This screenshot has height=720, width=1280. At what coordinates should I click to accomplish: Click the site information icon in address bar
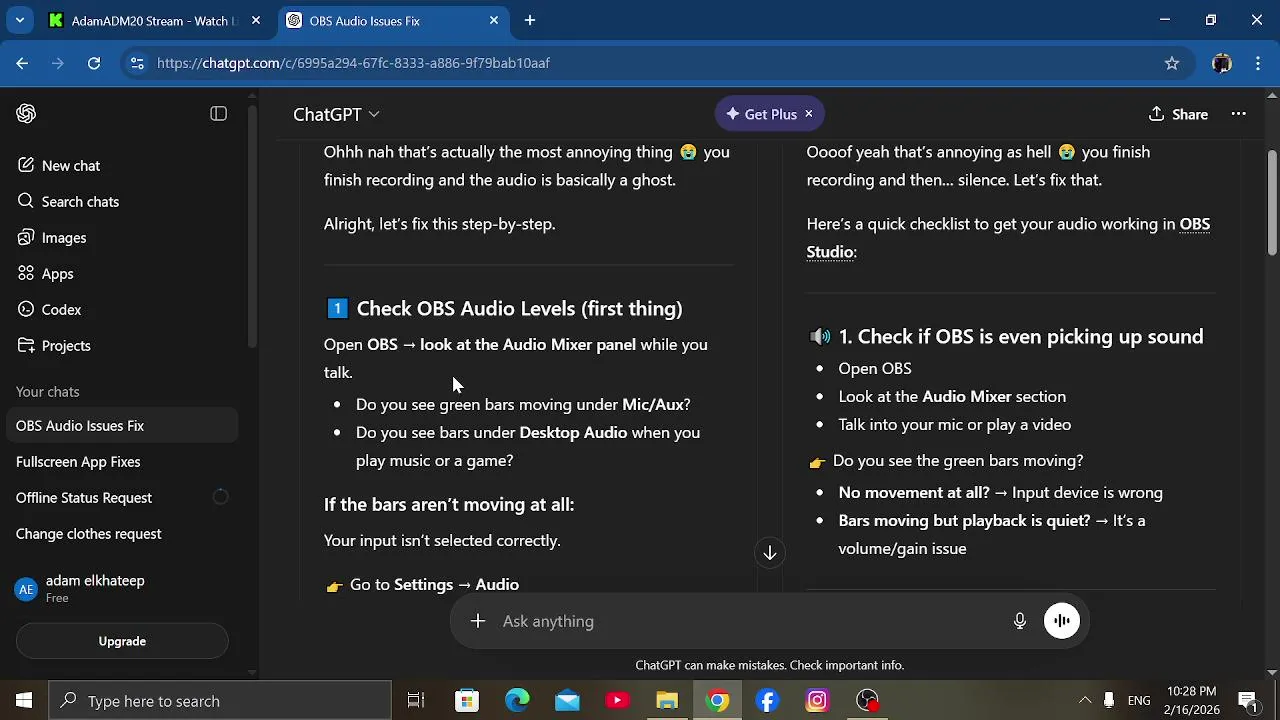pyautogui.click(x=137, y=63)
